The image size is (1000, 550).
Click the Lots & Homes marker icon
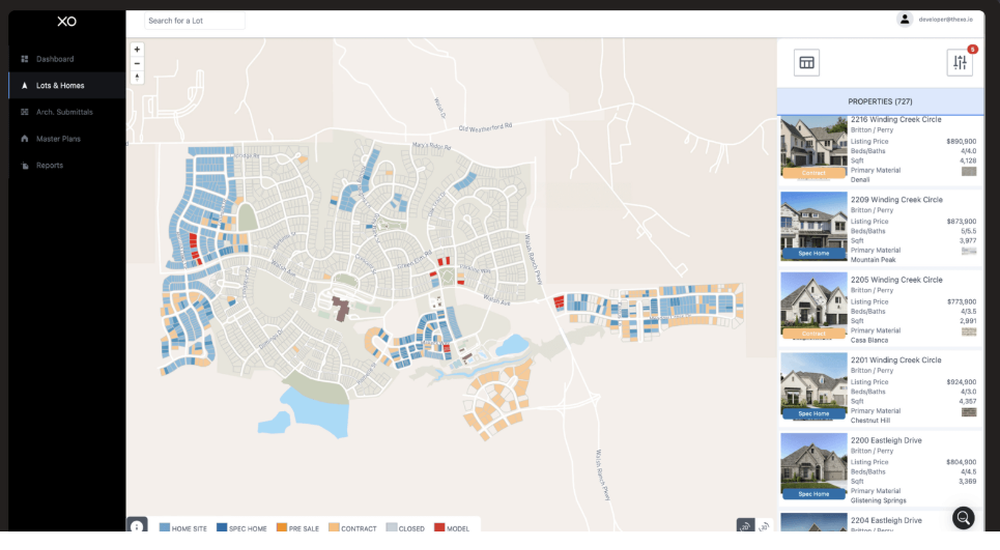pyautogui.click(x=24, y=85)
